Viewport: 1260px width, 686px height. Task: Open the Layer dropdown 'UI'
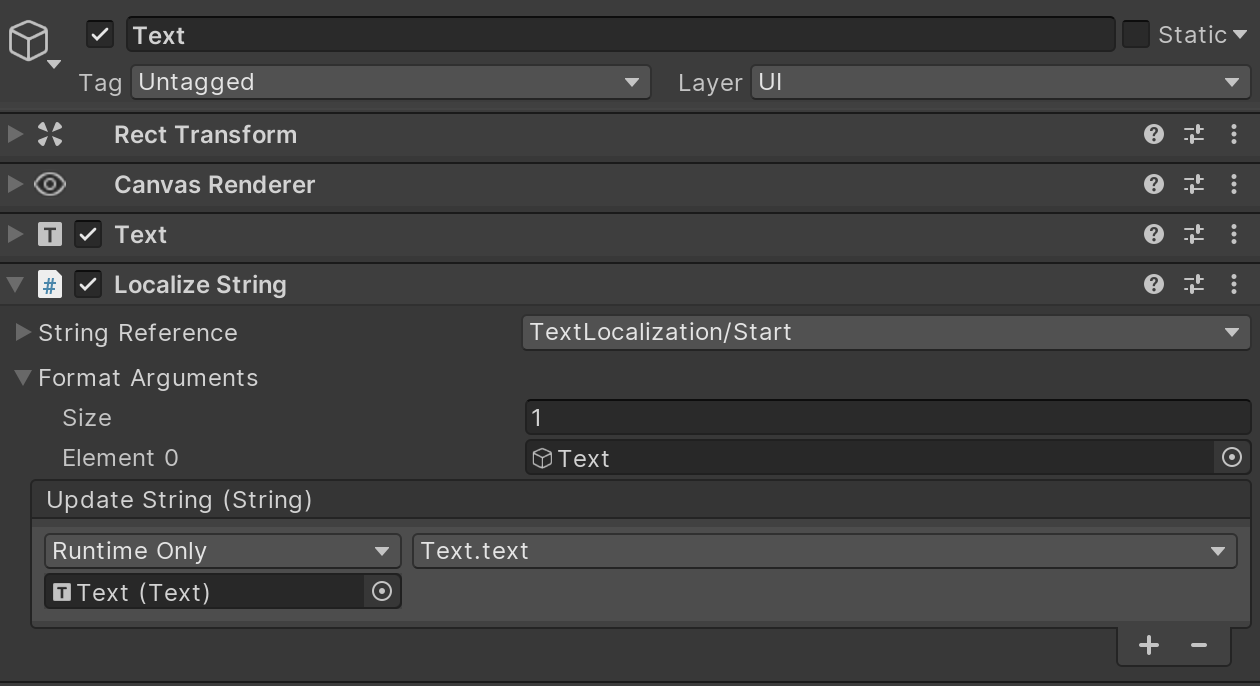coord(1001,82)
